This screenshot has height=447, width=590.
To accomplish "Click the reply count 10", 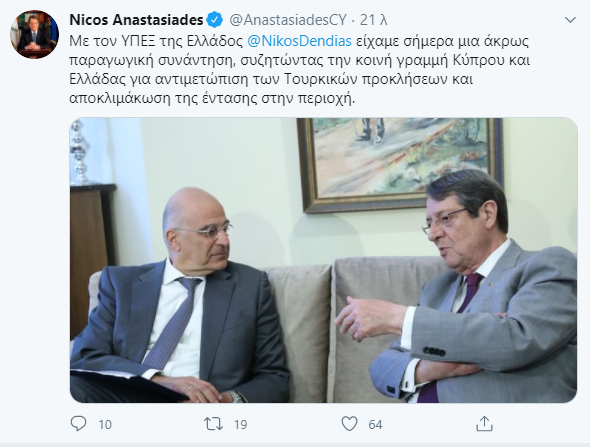I will click(105, 424).
